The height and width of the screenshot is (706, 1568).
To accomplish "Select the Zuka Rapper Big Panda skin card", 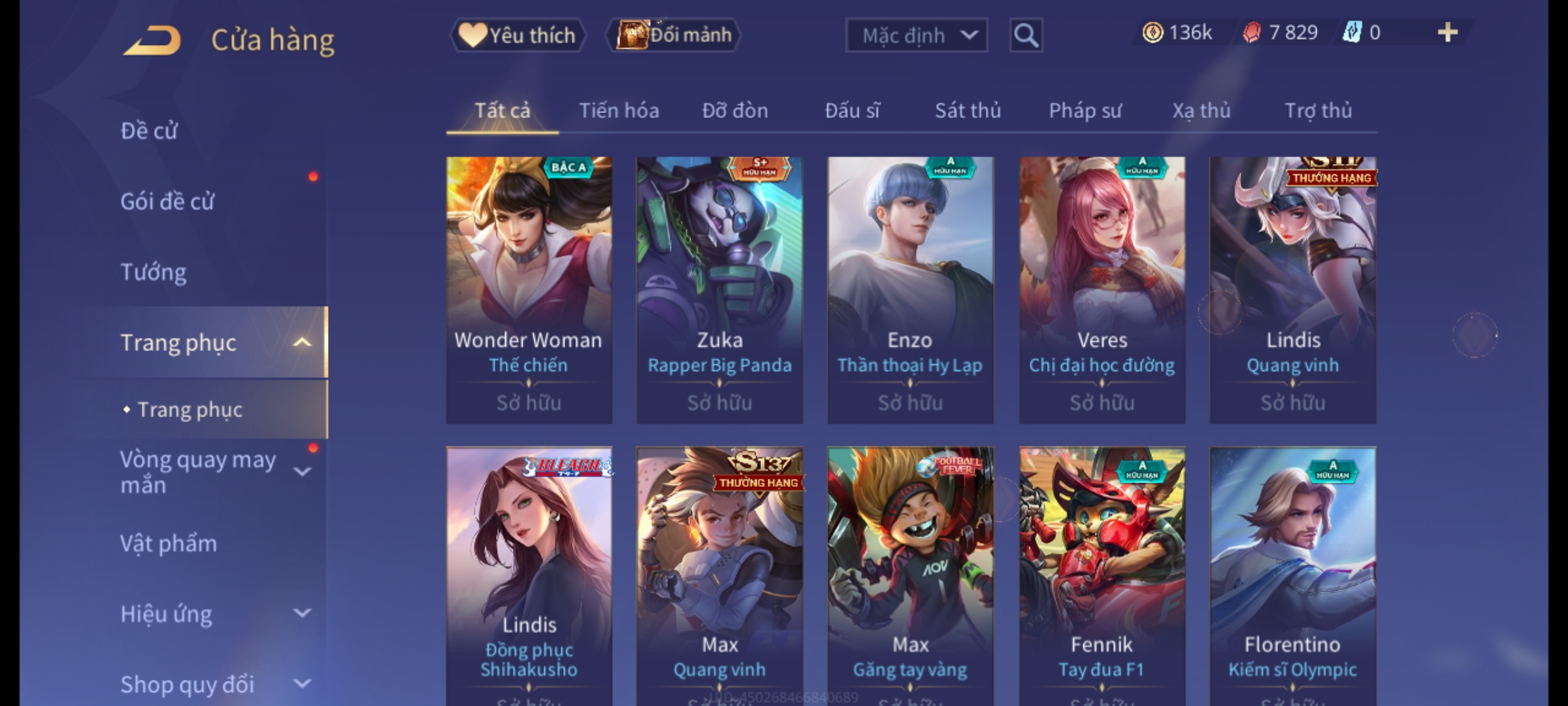I will pyautogui.click(x=719, y=290).
